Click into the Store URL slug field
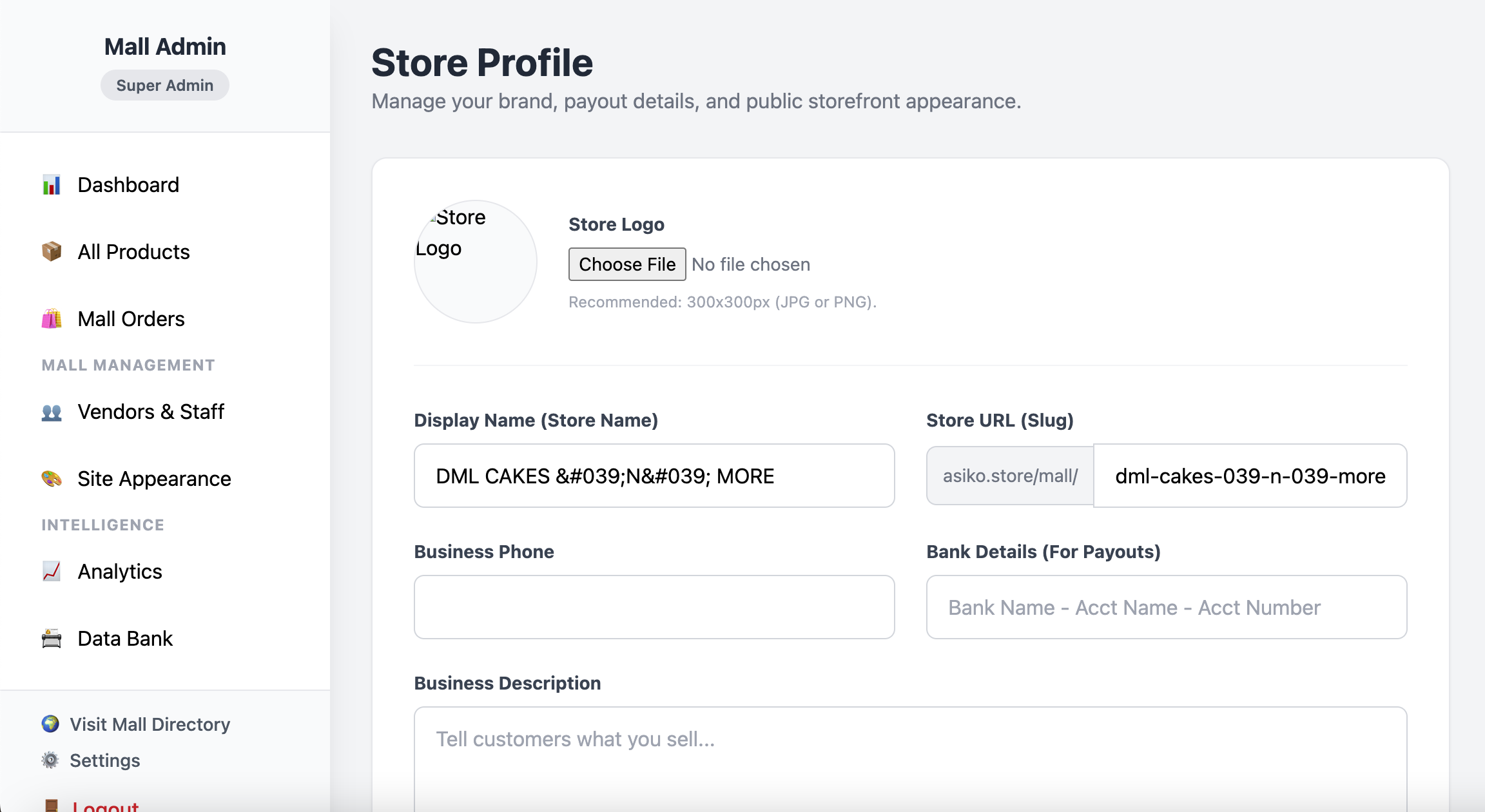 (1250, 476)
